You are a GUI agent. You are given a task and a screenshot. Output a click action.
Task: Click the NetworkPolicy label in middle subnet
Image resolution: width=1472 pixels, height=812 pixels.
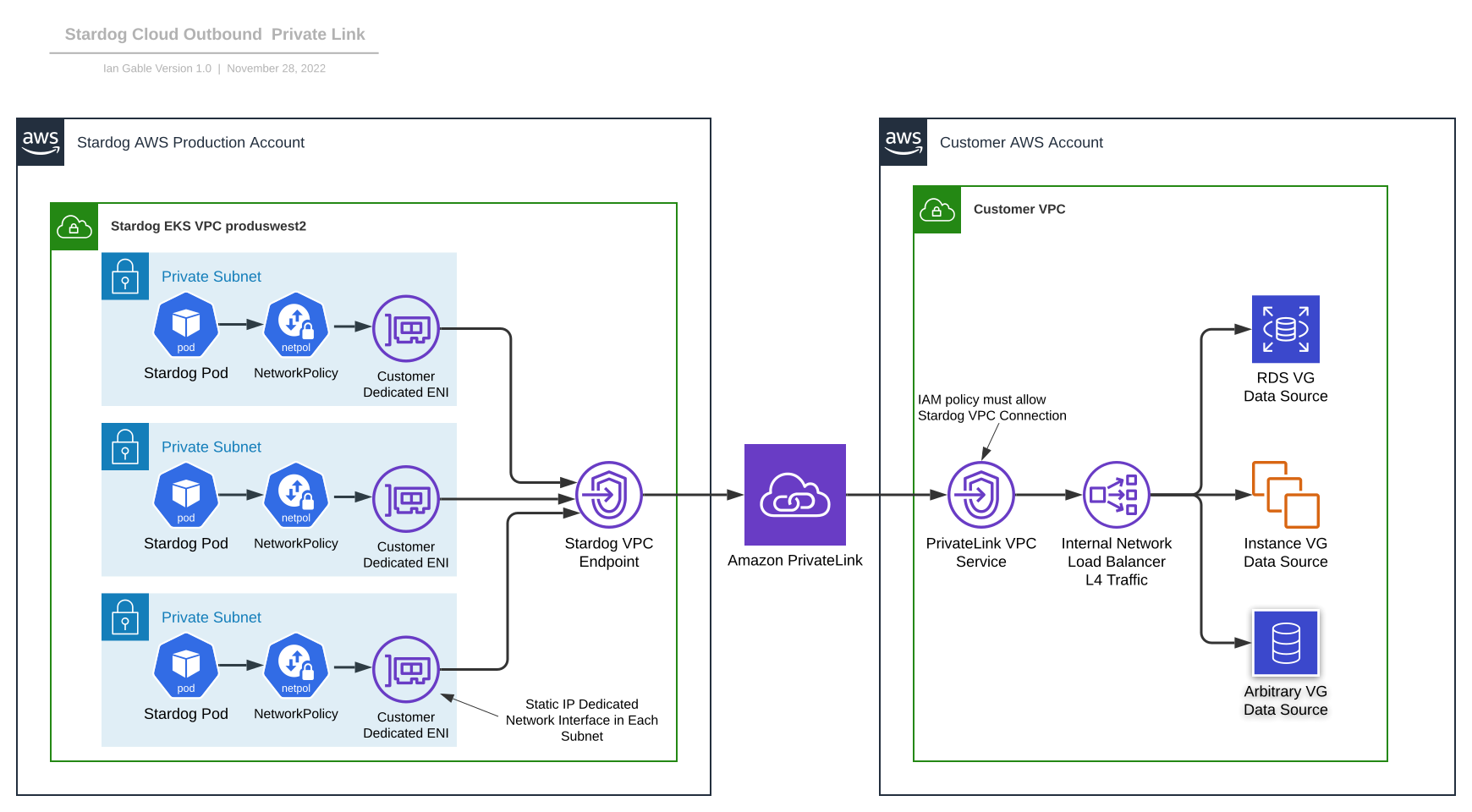(x=296, y=544)
